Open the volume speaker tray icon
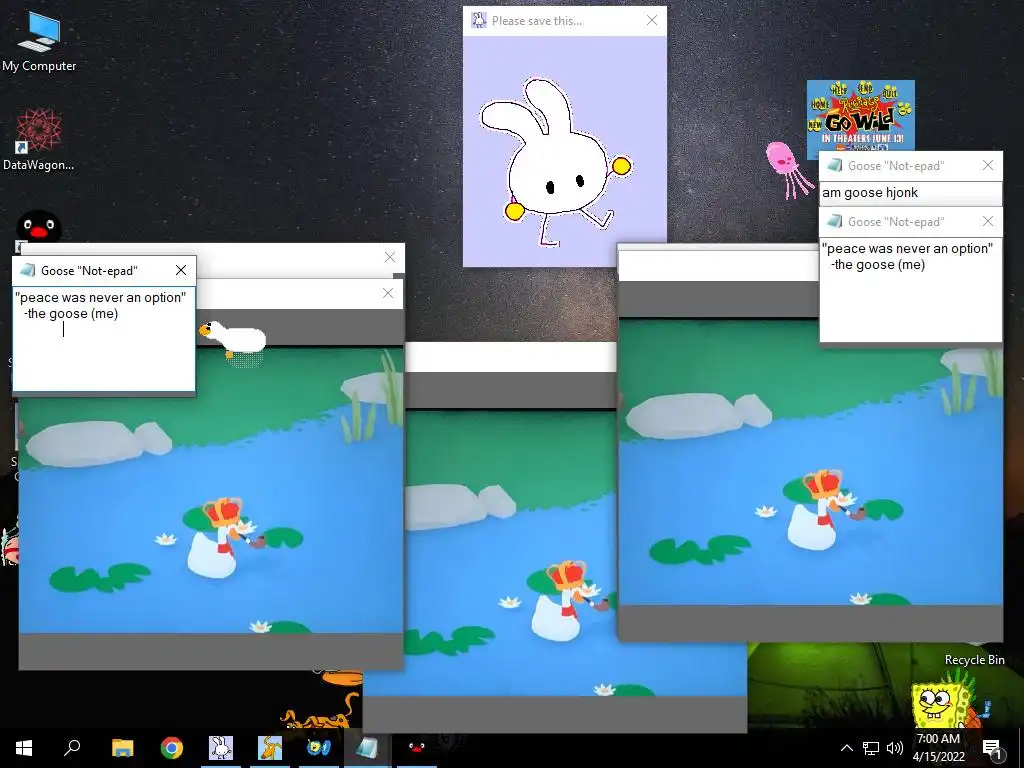 point(895,748)
